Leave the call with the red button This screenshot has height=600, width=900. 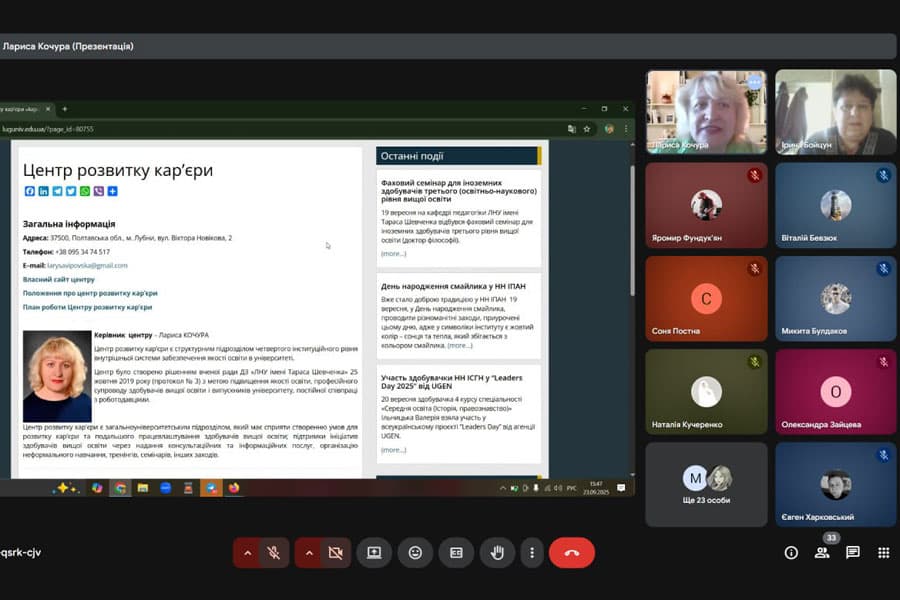(x=572, y=553)
